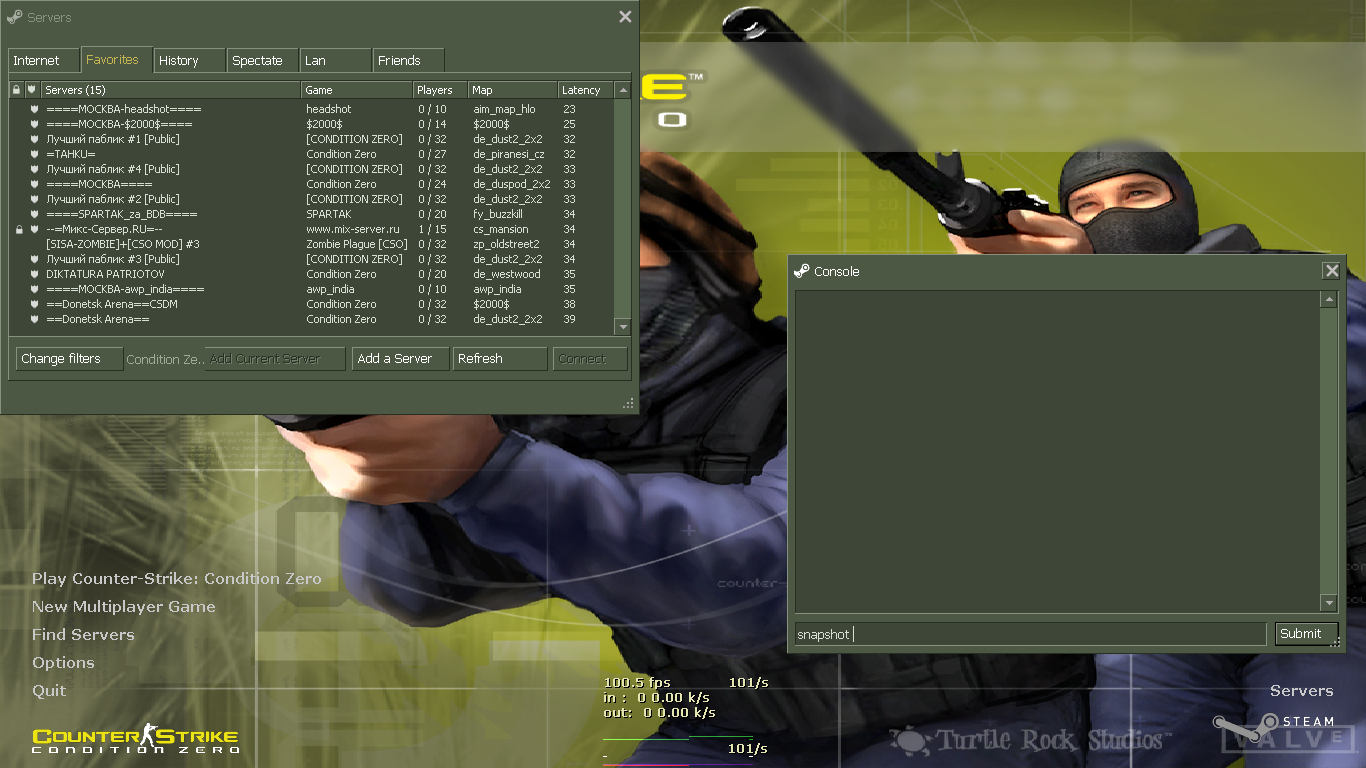Sort by Game column header

pos(357,90)
